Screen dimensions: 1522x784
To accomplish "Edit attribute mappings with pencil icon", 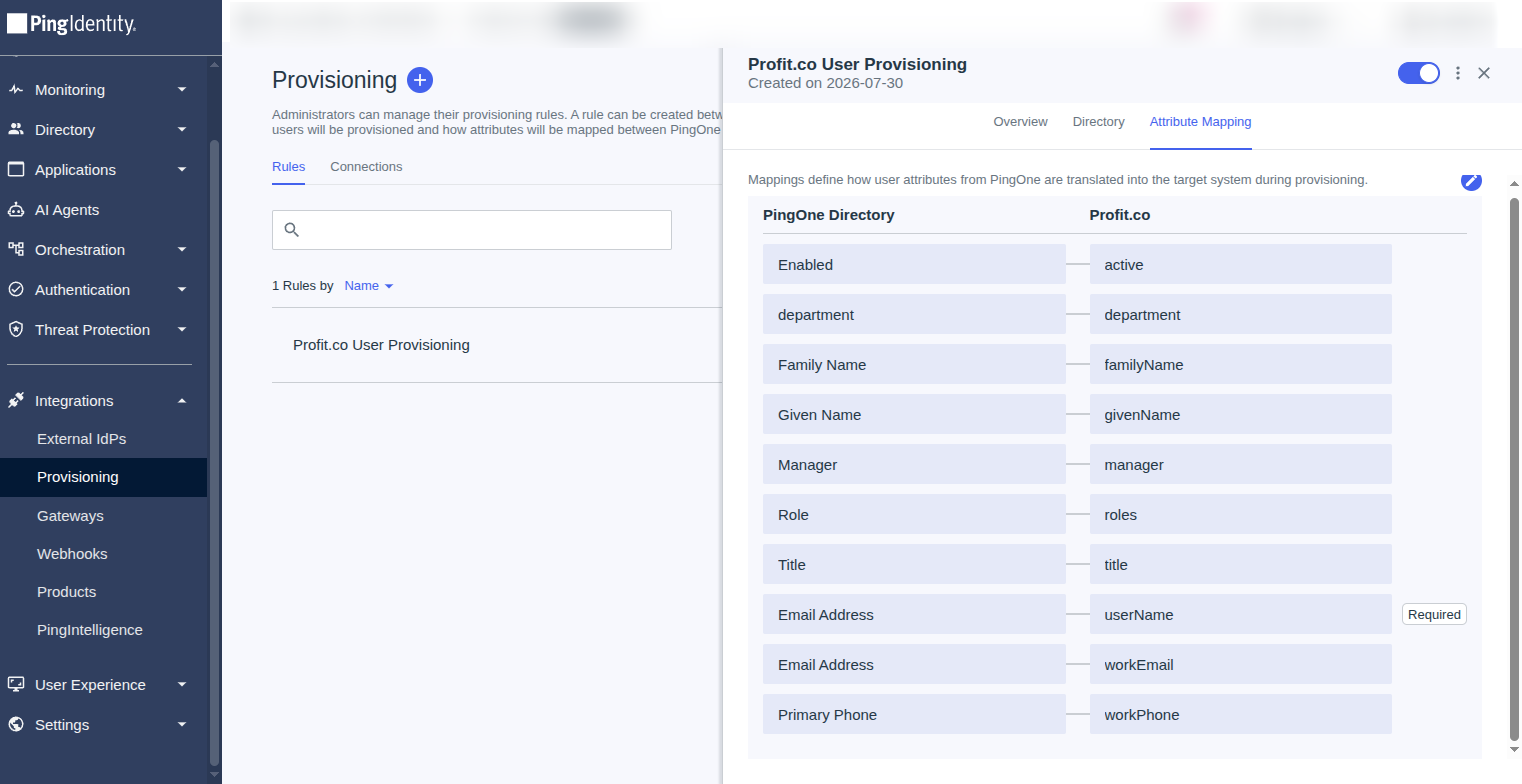I will [1471, 180].
